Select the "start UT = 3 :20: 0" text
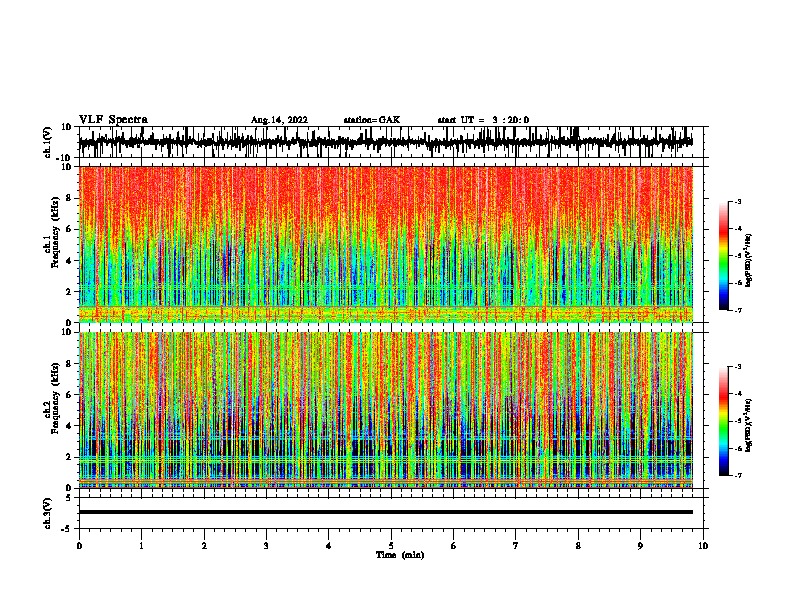 (483, 120)
